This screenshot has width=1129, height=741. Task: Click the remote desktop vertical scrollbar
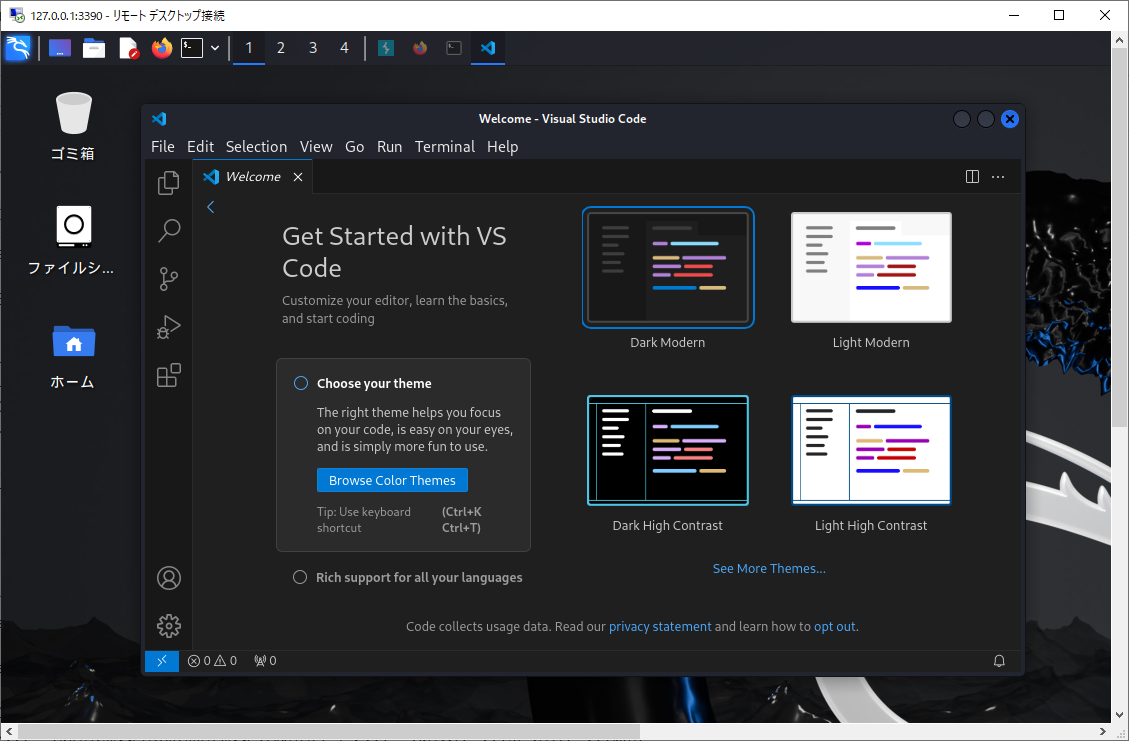pos(1120,238)
